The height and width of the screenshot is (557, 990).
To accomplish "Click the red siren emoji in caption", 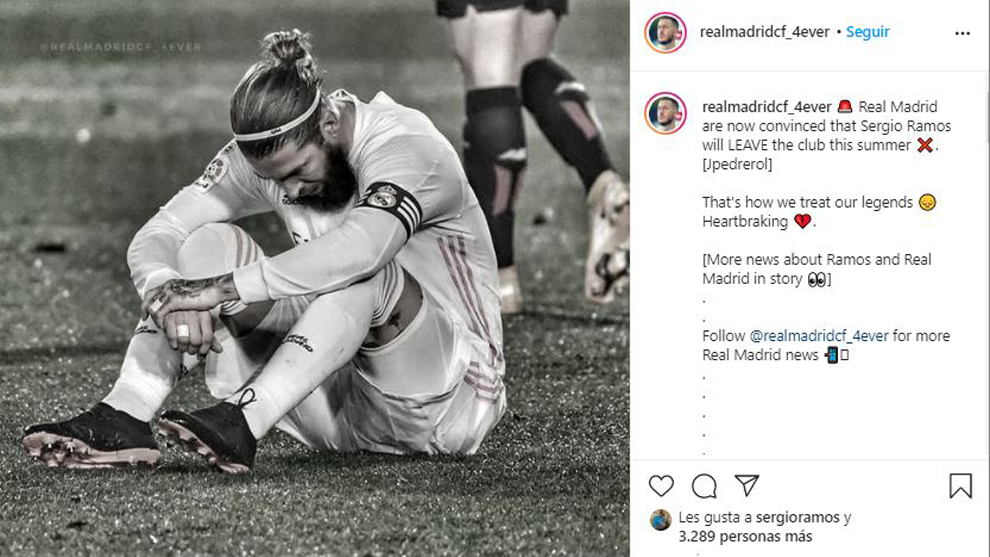I will (845, 107).
